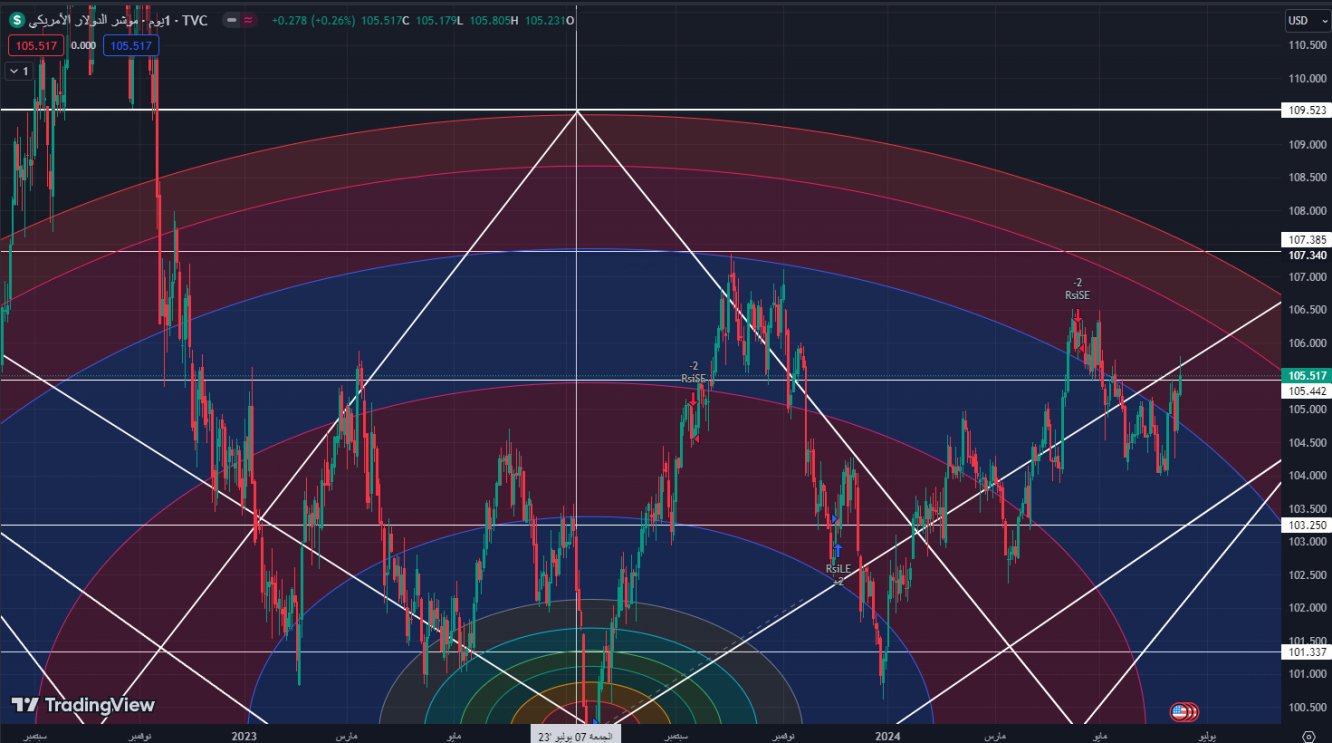This screenshot has height=743, width=1332.
Task: Click the 108.000 price axis tick
Action: coord(1308,211)
